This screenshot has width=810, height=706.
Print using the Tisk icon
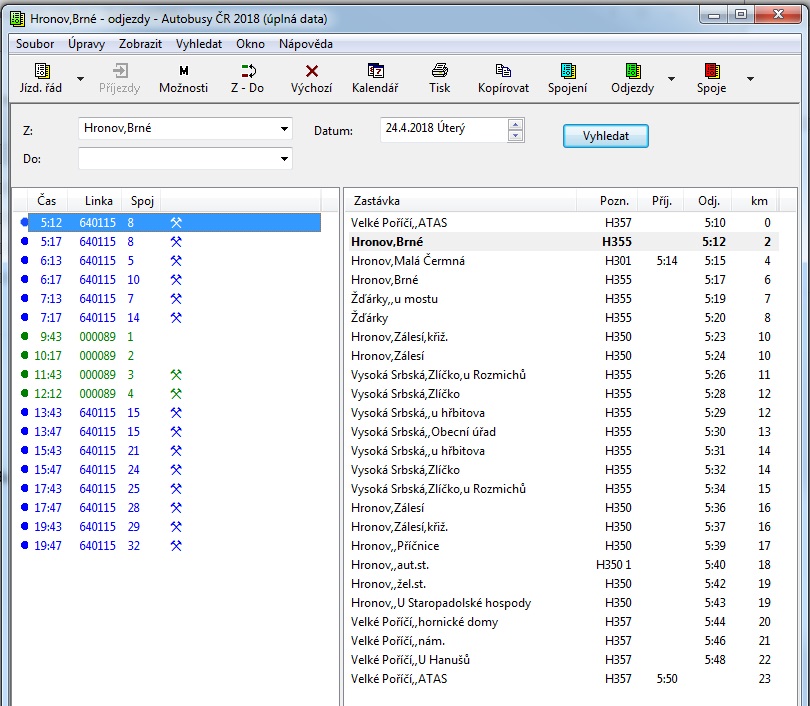click(439, 71)
